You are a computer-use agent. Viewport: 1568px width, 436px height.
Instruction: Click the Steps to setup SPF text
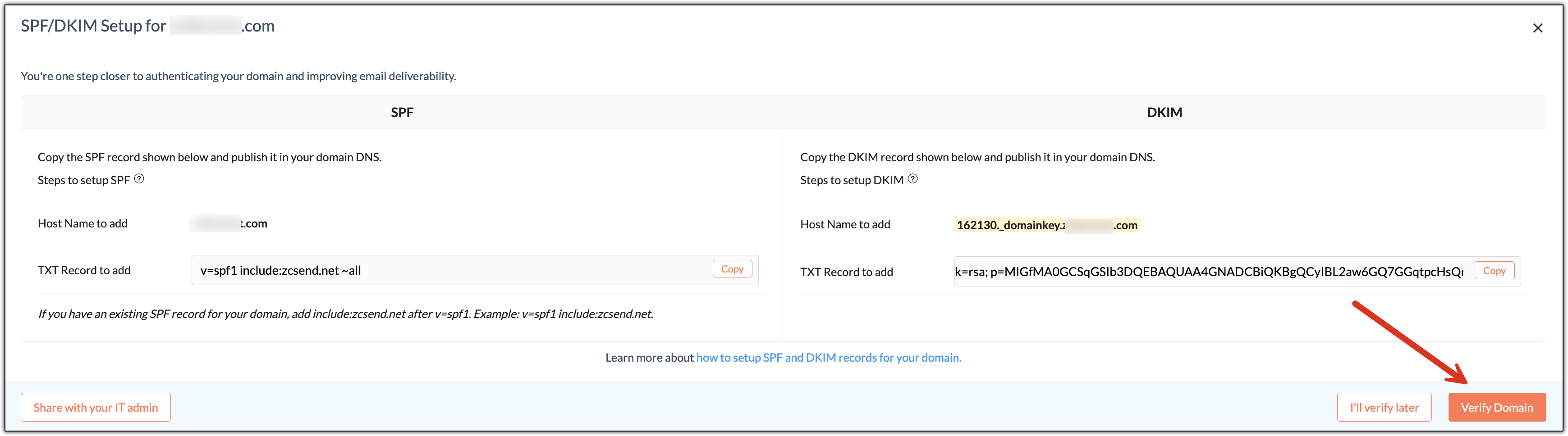[x=84, y=180]
